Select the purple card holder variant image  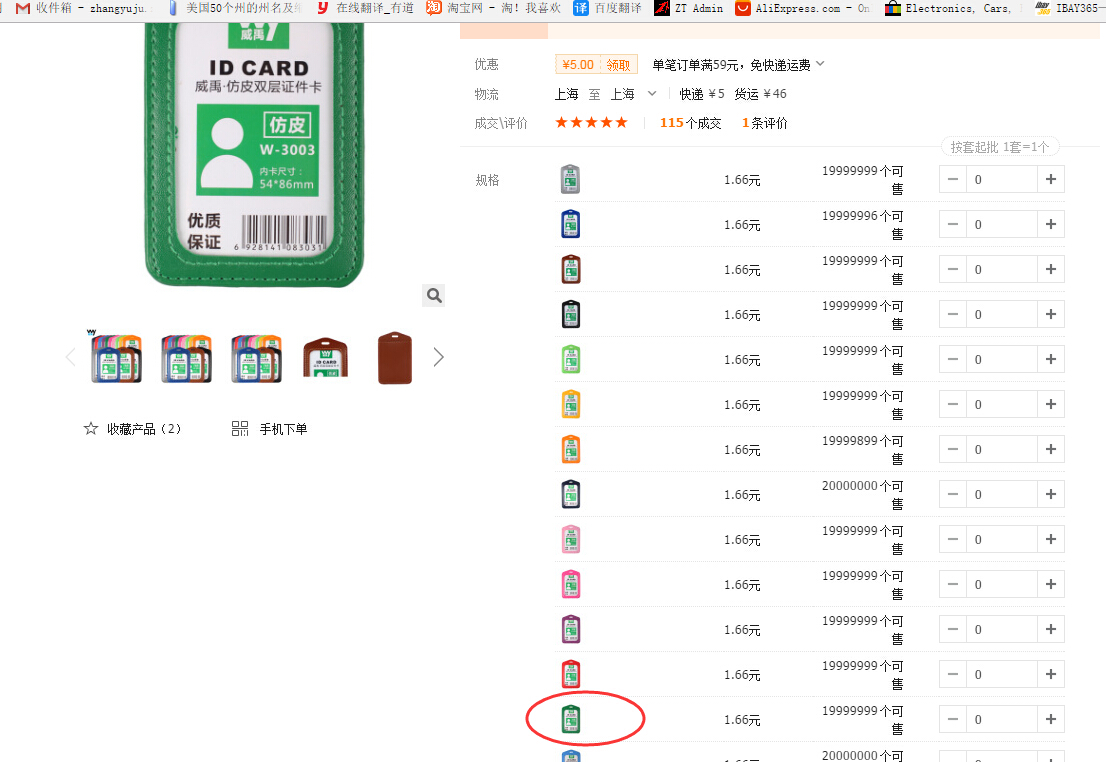point(570,629)
